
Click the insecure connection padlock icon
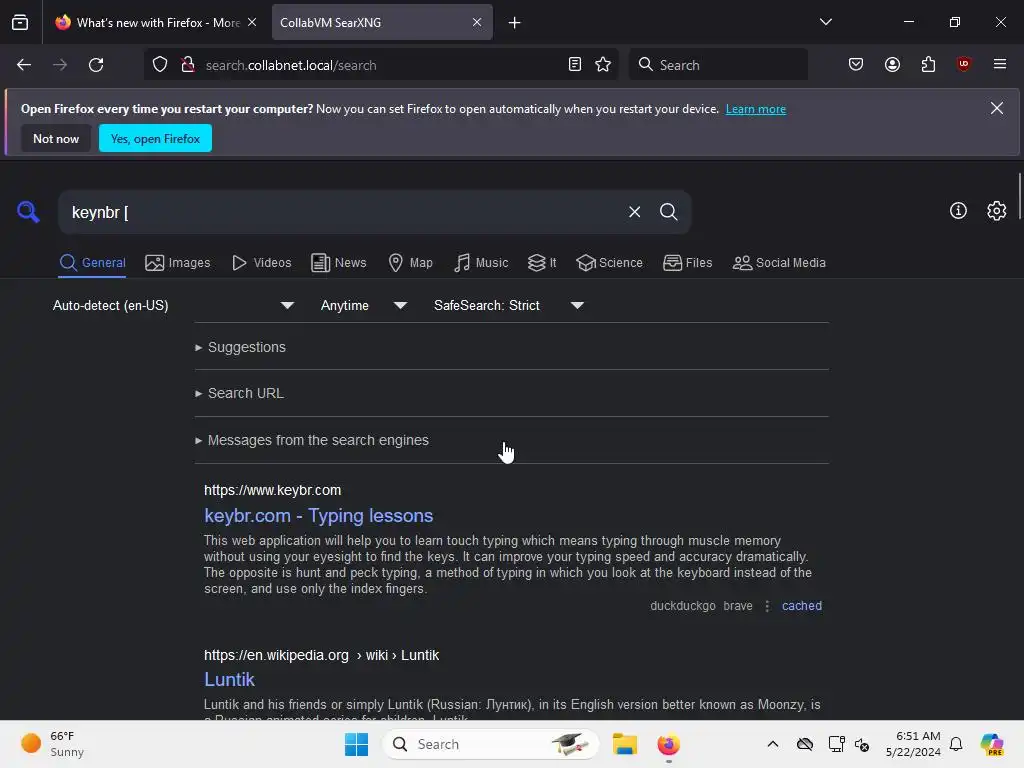pyautogui.click(x=188, y=65)
